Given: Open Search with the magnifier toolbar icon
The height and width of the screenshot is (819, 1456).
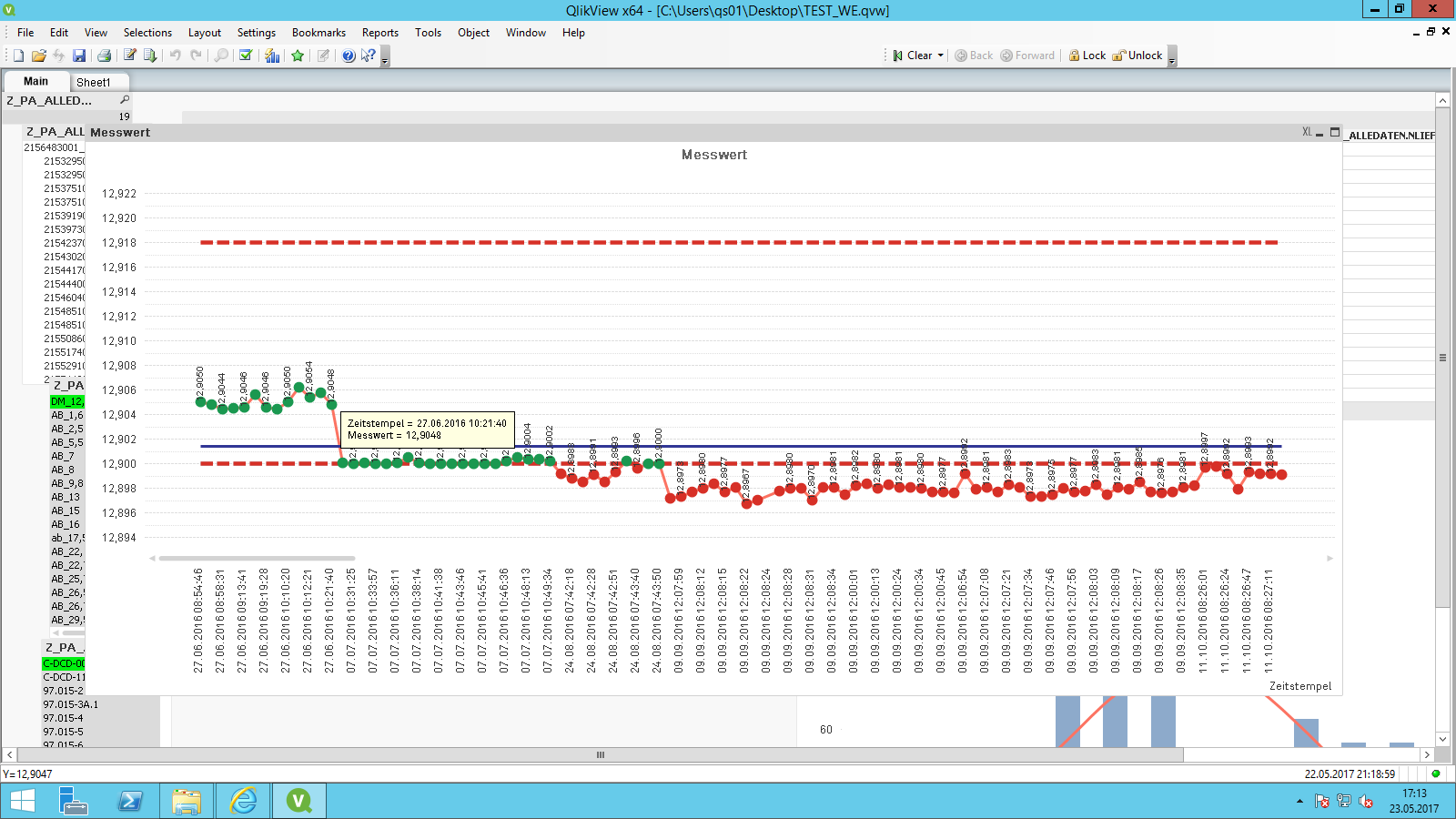Looking at the screenshot, I should (221, 56).
